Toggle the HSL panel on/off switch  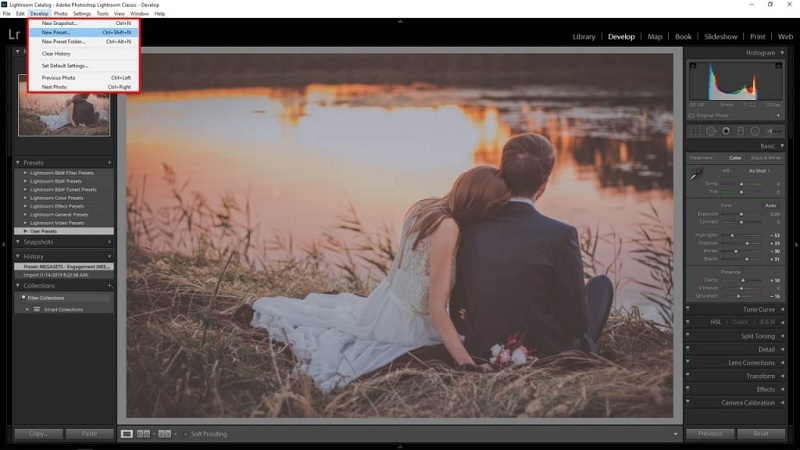tap(688, 322)
